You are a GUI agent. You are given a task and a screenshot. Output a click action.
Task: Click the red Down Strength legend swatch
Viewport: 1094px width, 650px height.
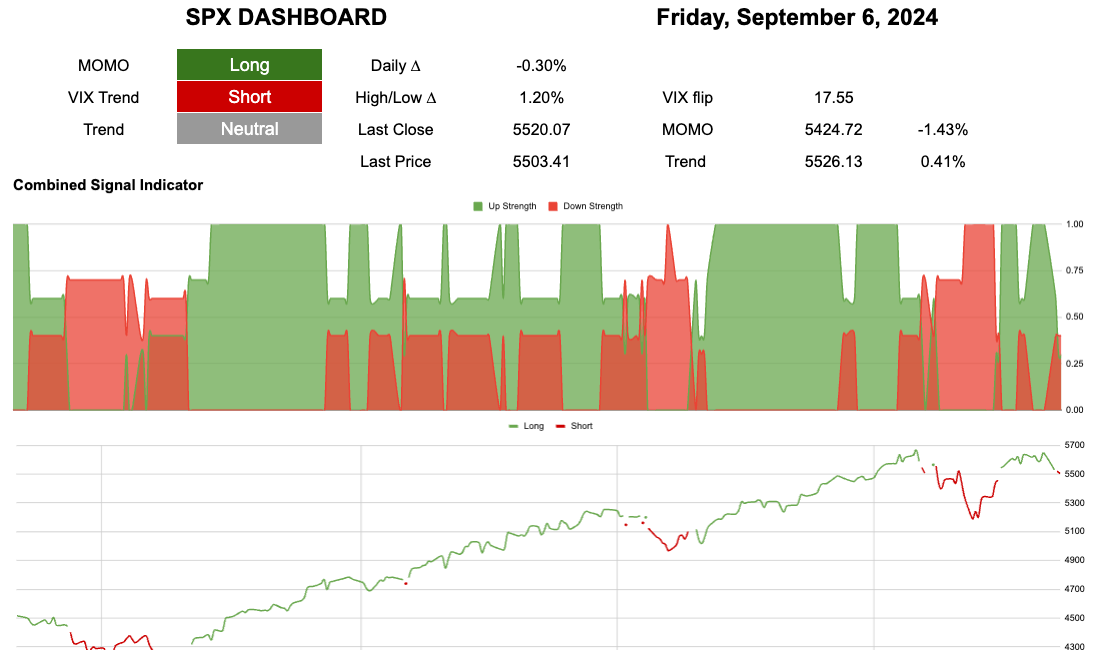(x=553, y=206)
